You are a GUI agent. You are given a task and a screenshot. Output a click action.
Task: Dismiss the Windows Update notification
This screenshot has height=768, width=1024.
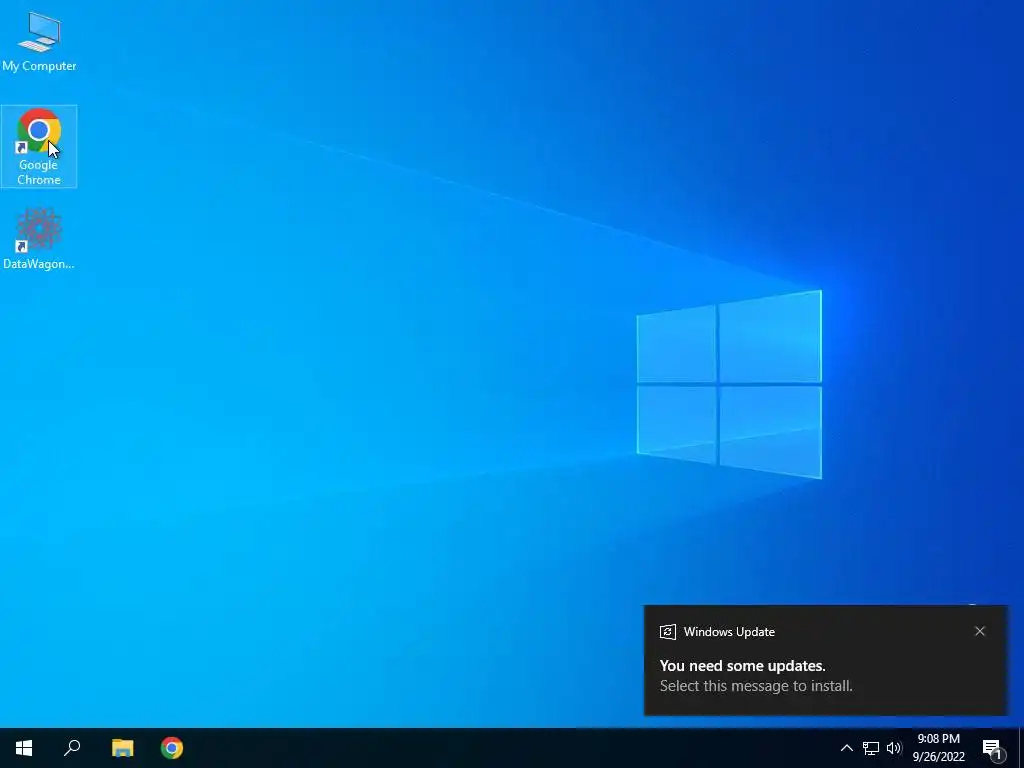pos(980,631)
